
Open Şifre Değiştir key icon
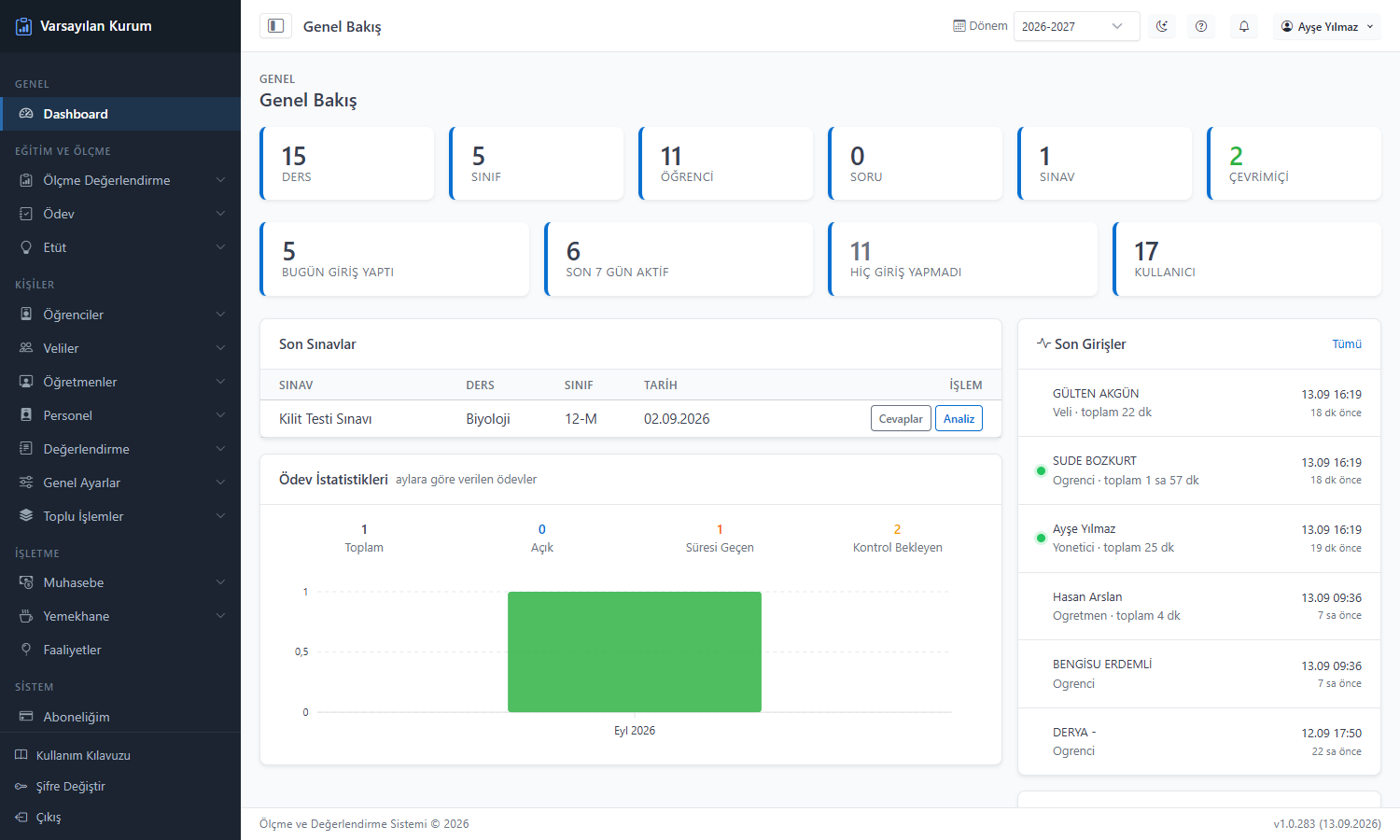[x=21, y=786]
